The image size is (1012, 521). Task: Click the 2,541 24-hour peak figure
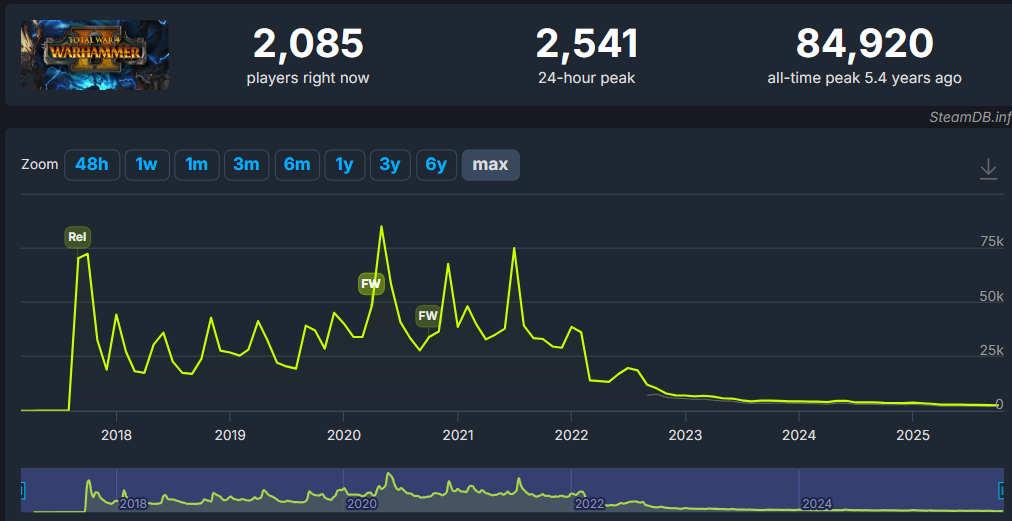[x=587, y=44]
